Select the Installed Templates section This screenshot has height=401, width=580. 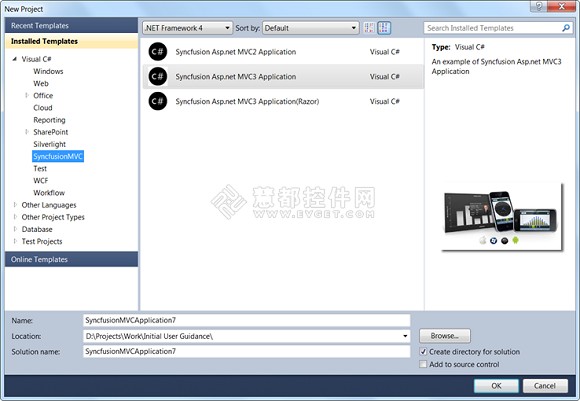pos(71,41)
